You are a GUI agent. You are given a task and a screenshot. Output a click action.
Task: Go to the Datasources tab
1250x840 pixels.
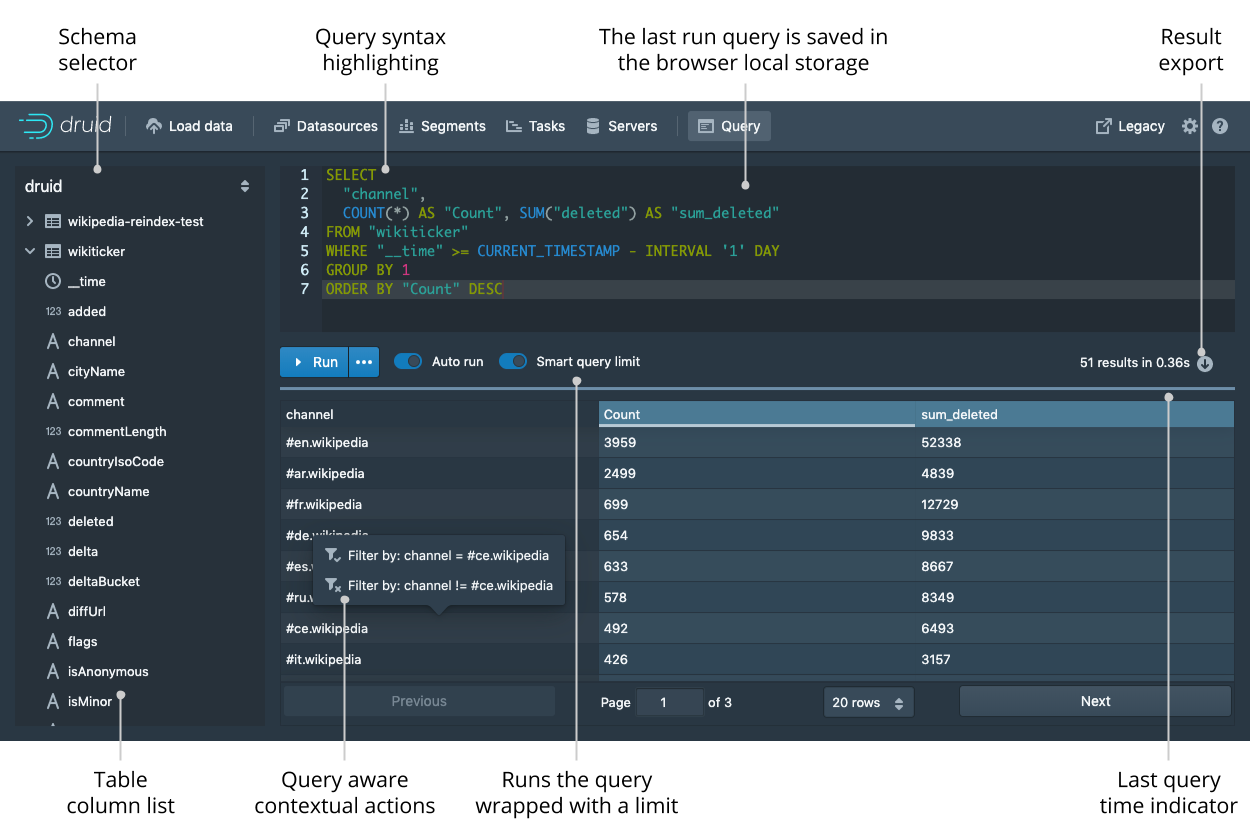(326, 126)
